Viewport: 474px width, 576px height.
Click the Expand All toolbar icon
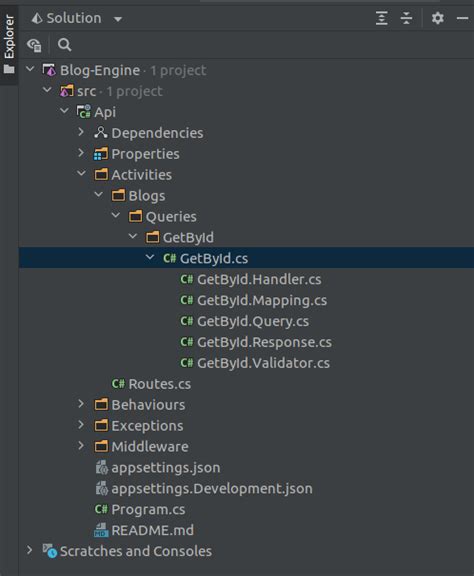(x=381, y=18)
